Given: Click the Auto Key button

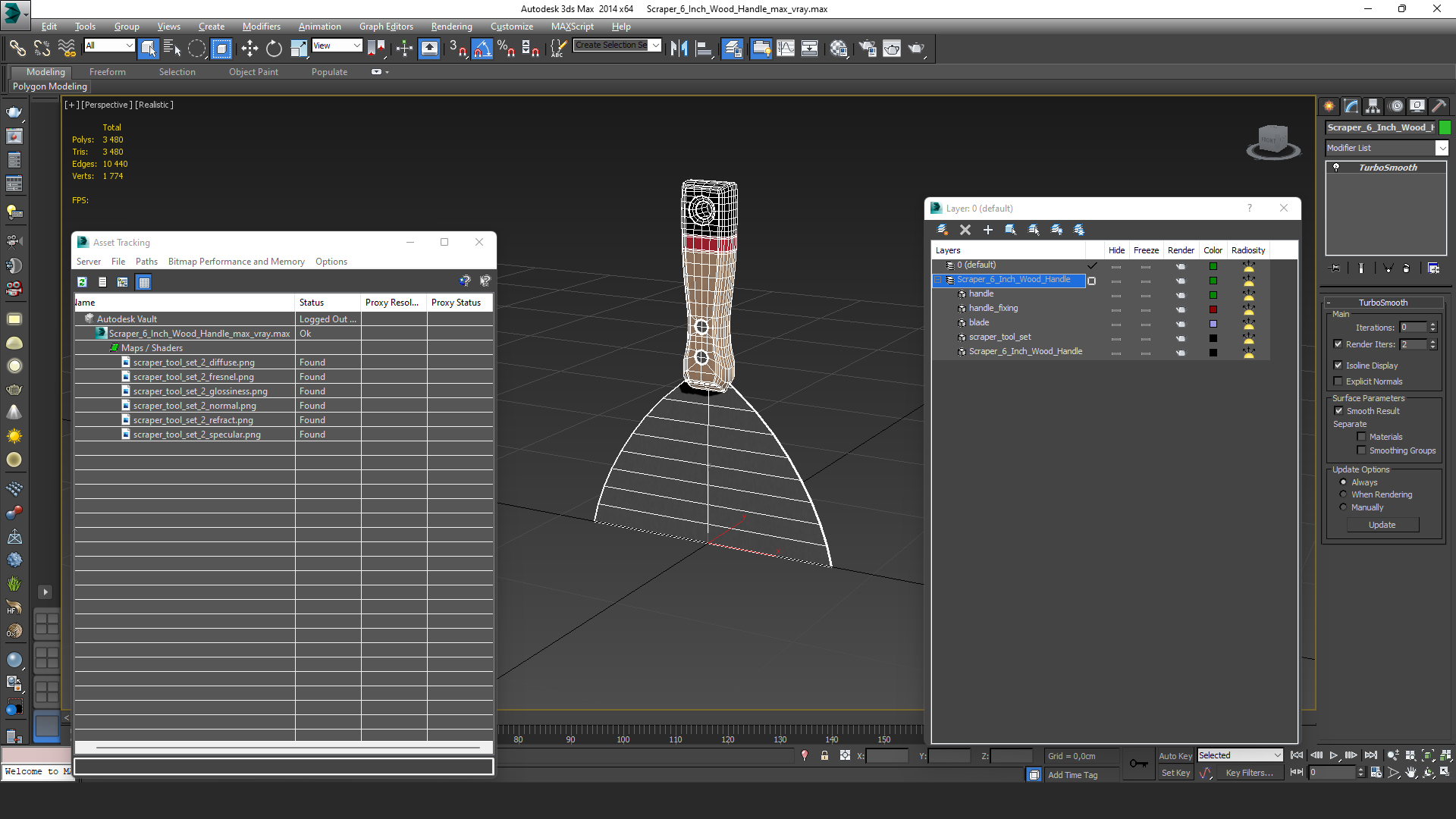Looking at the screenshot, I should tap(1175, 756).
